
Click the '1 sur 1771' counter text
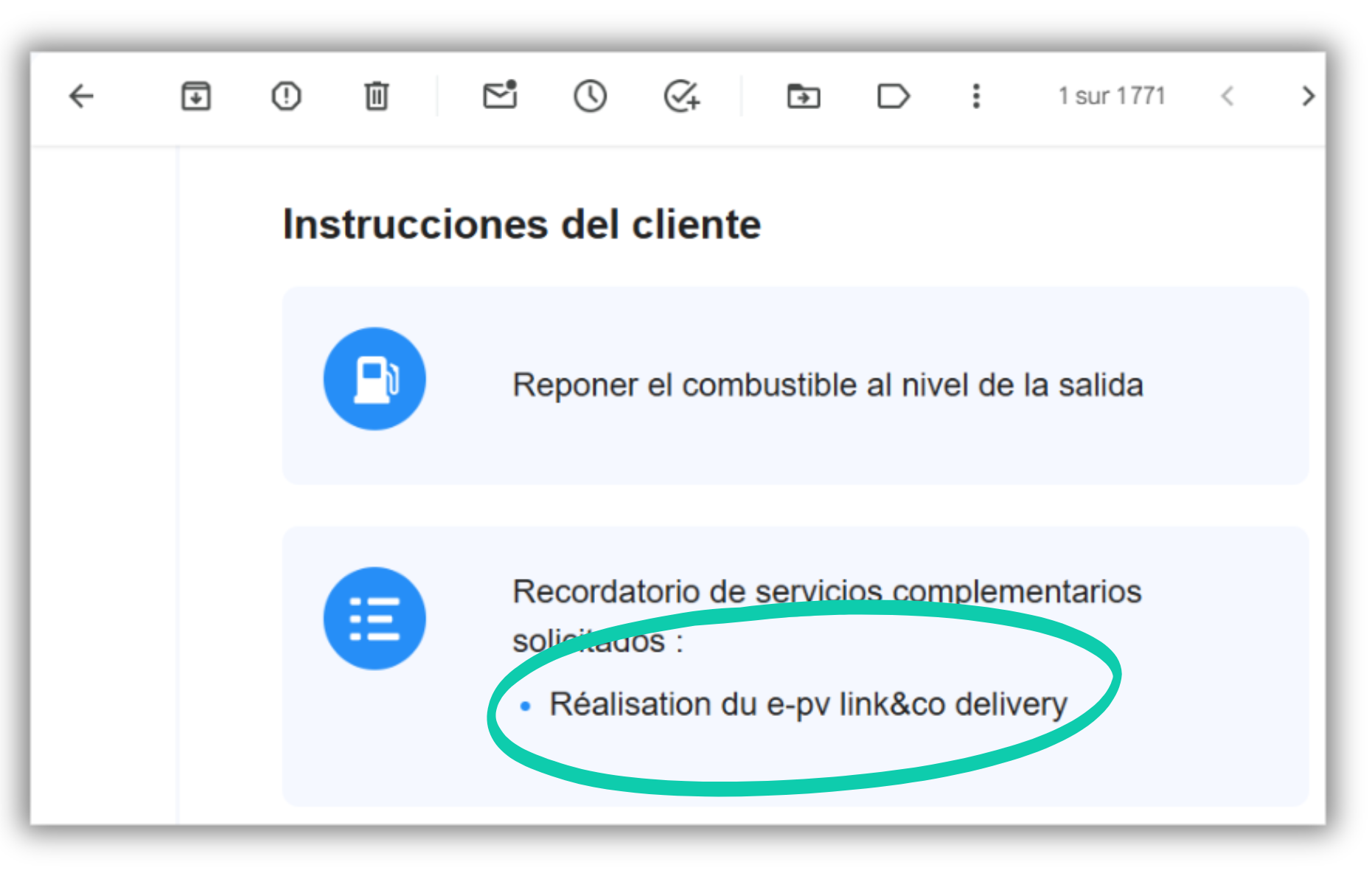pos(1112,96)
